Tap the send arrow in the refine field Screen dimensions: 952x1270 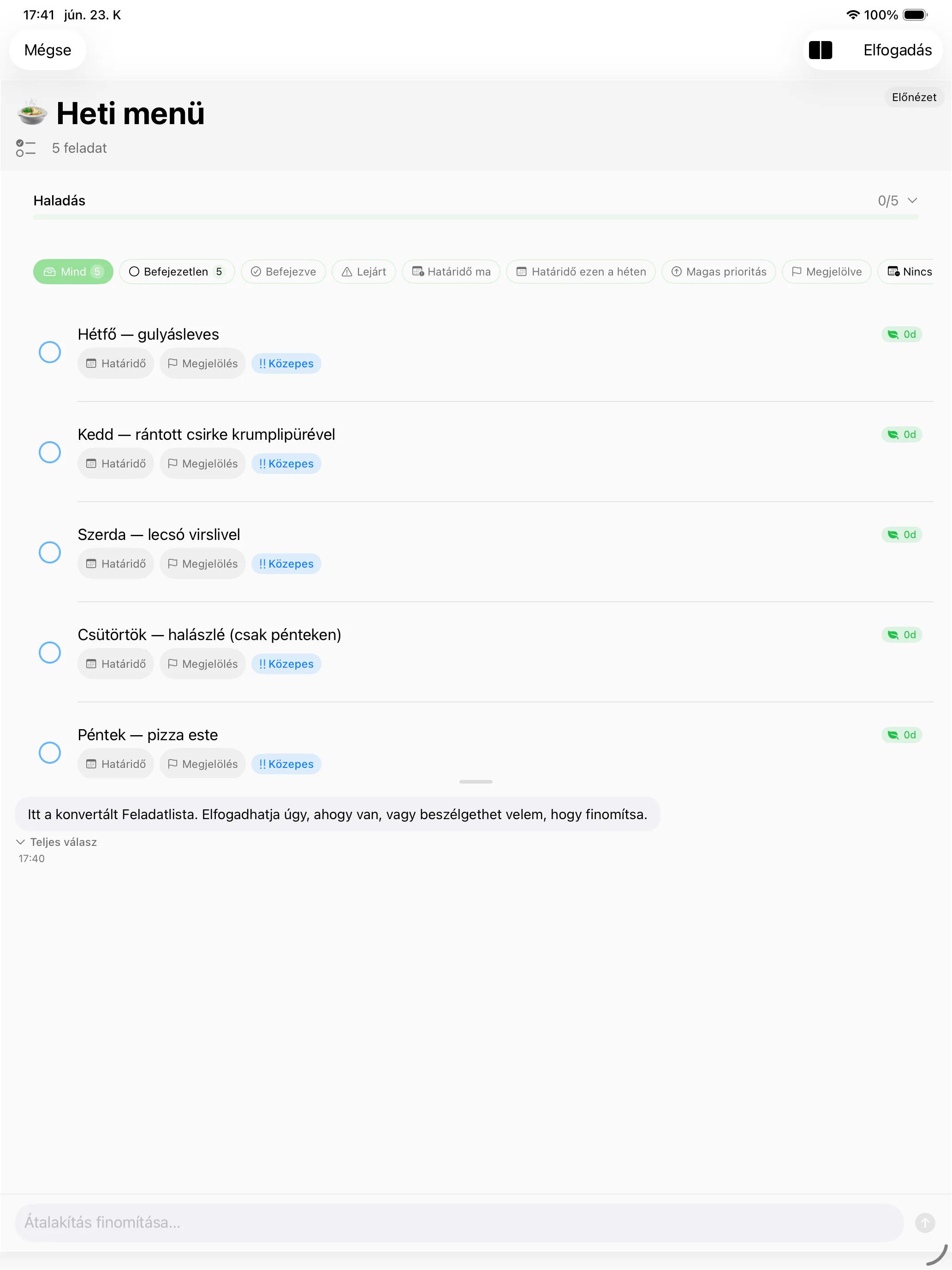[x=924, y=1222]
